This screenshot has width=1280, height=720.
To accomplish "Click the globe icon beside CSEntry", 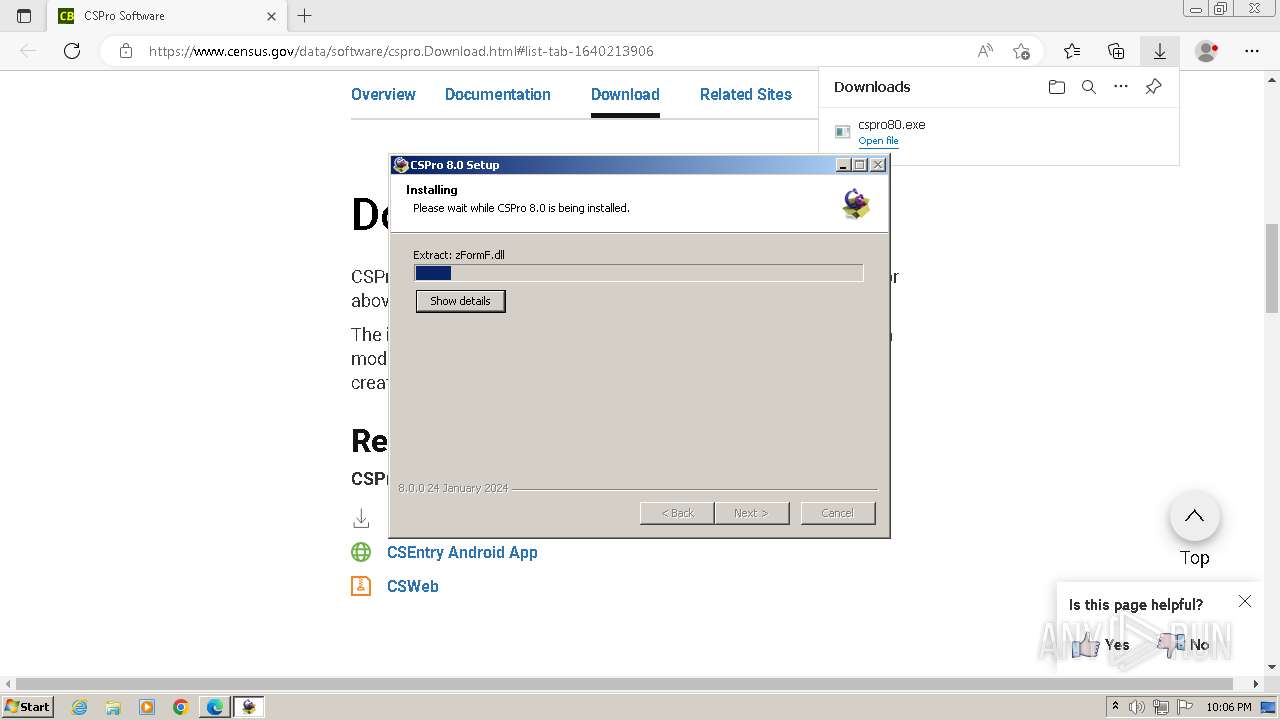I will tap(361, 552).
